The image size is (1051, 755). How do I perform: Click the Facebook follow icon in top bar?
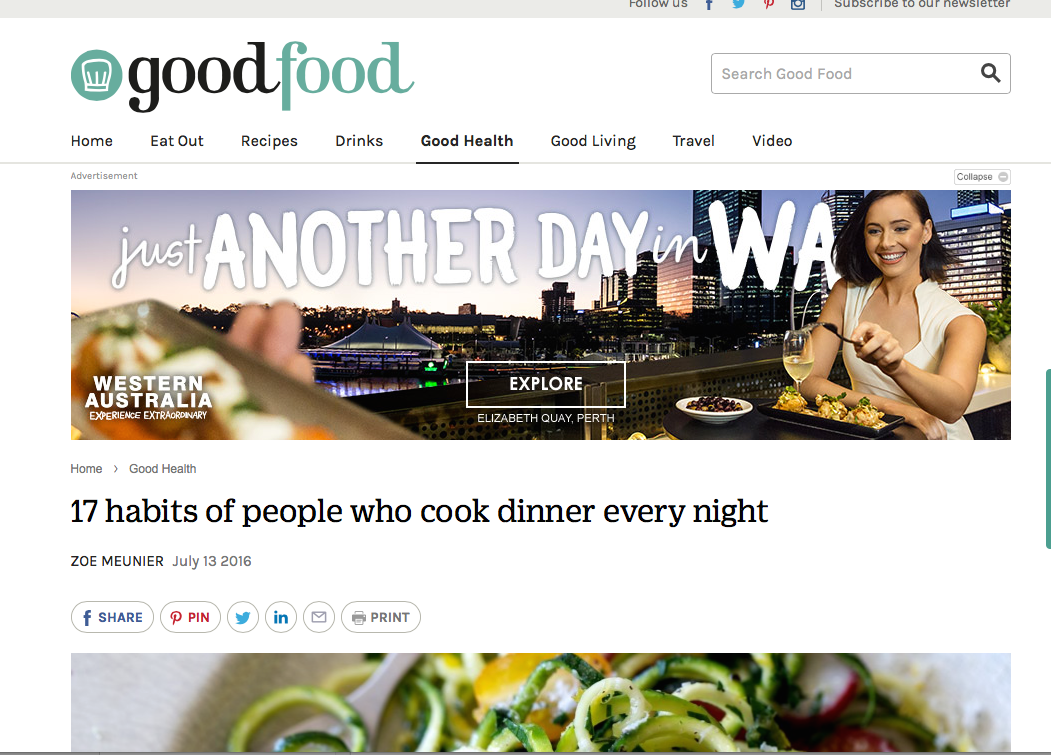[x=709, y=4]
